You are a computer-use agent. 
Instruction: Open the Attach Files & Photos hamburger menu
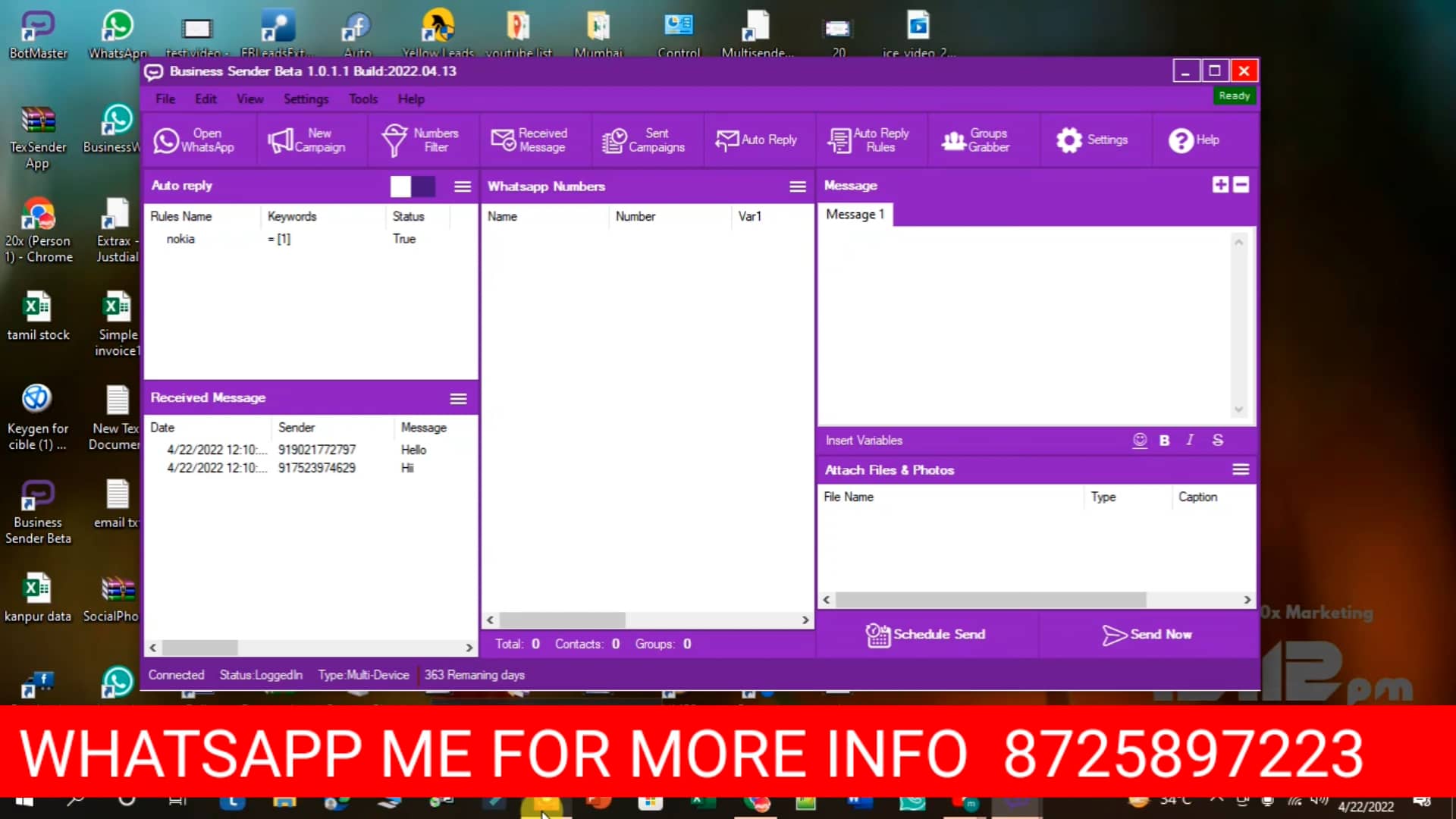[1241, 469]
